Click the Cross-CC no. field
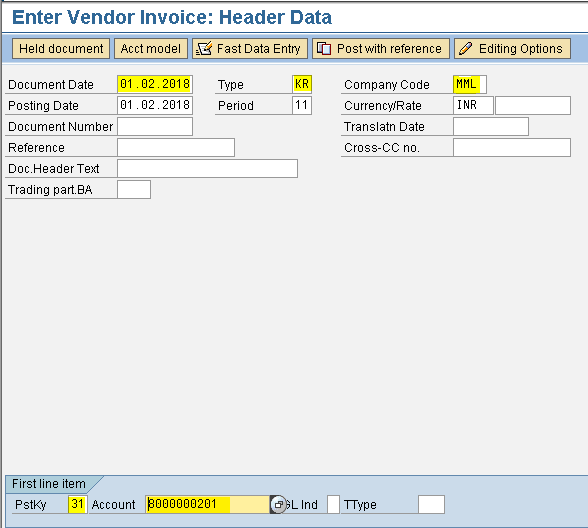Image resolution: width=588 pixels, height=528 pixels. tap(512, 147)
